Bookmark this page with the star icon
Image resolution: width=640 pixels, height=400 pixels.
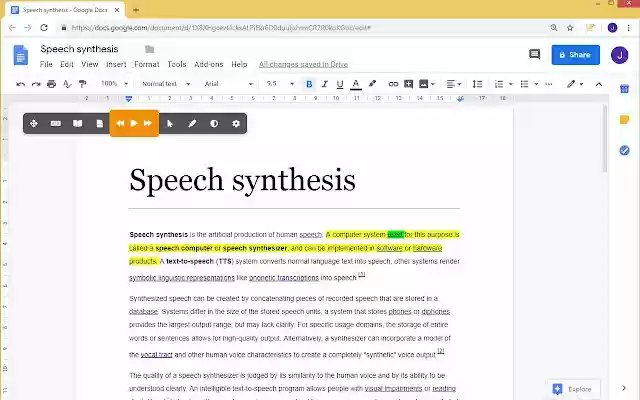pos(570,28)
